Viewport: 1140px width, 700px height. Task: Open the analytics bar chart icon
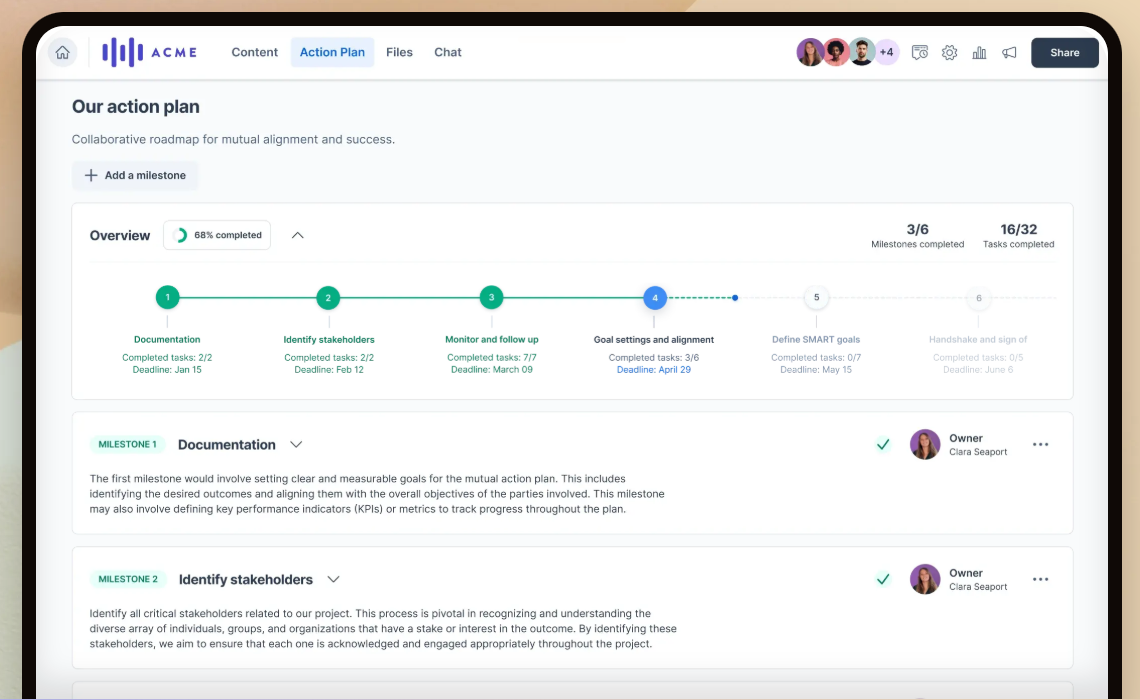[979, 52]
